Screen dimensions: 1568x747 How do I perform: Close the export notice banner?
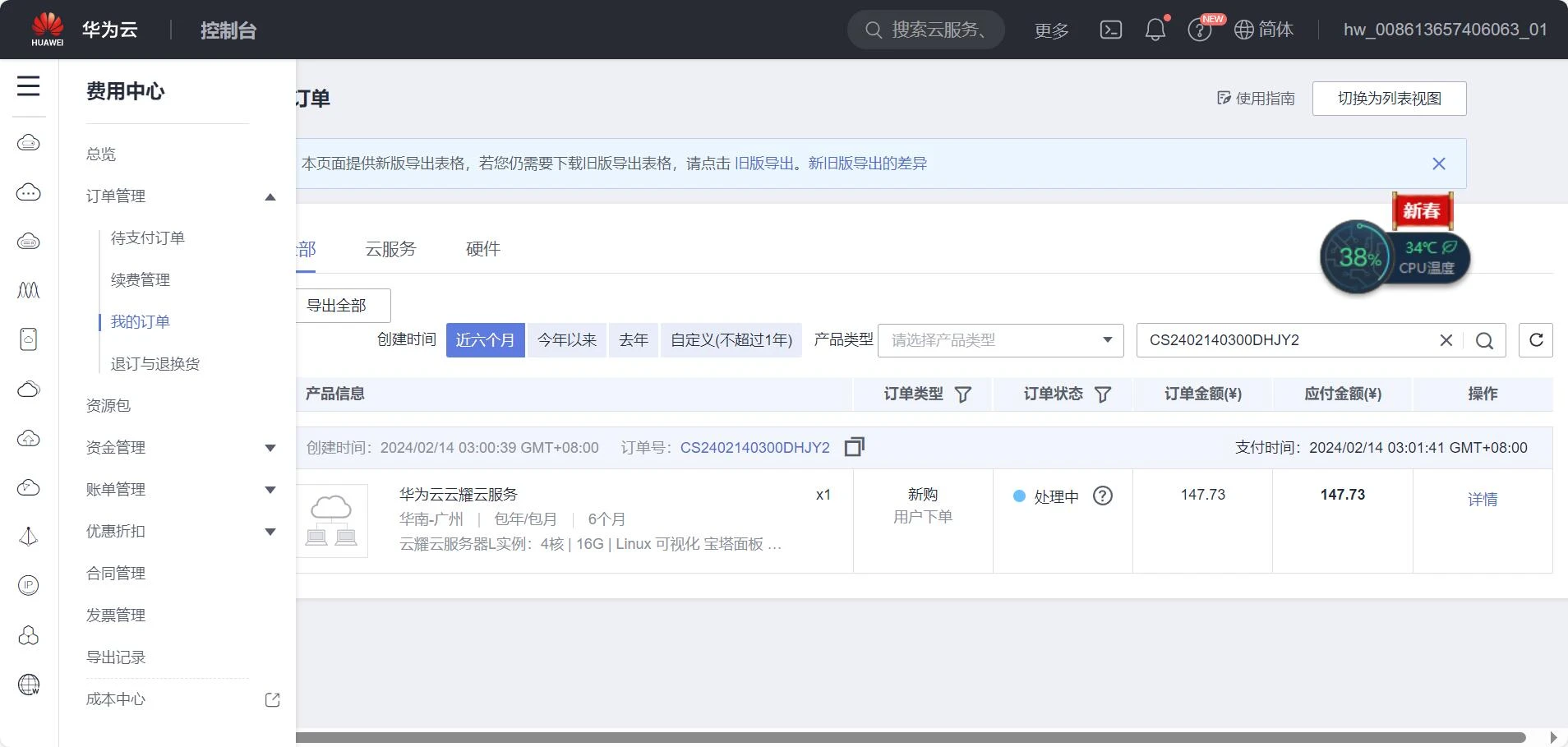pos(1439,164)
